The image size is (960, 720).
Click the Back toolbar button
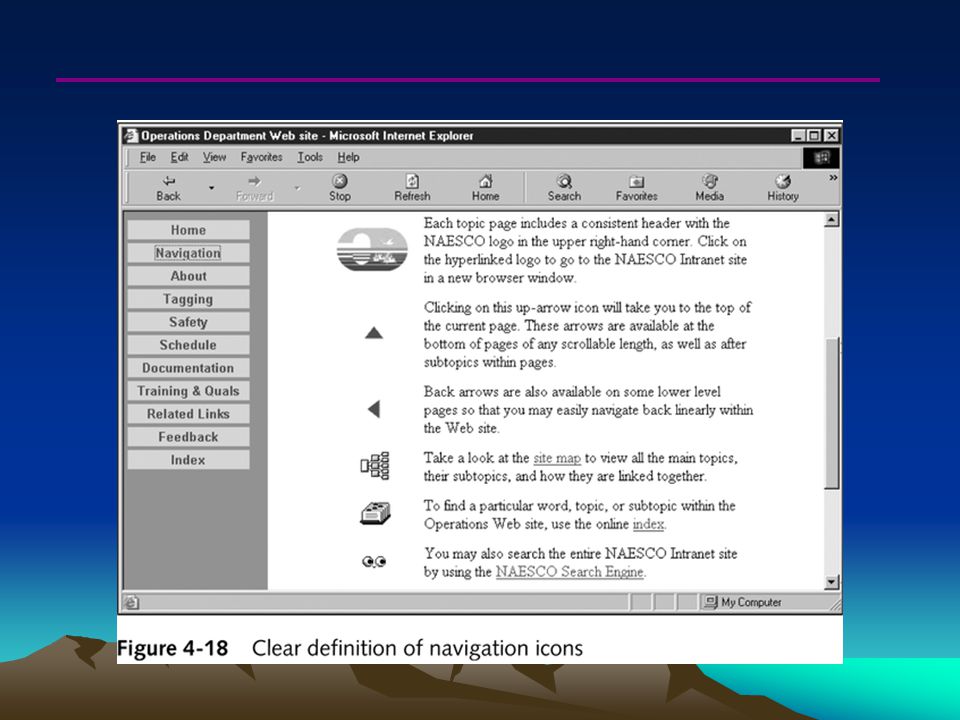(168, 188)
